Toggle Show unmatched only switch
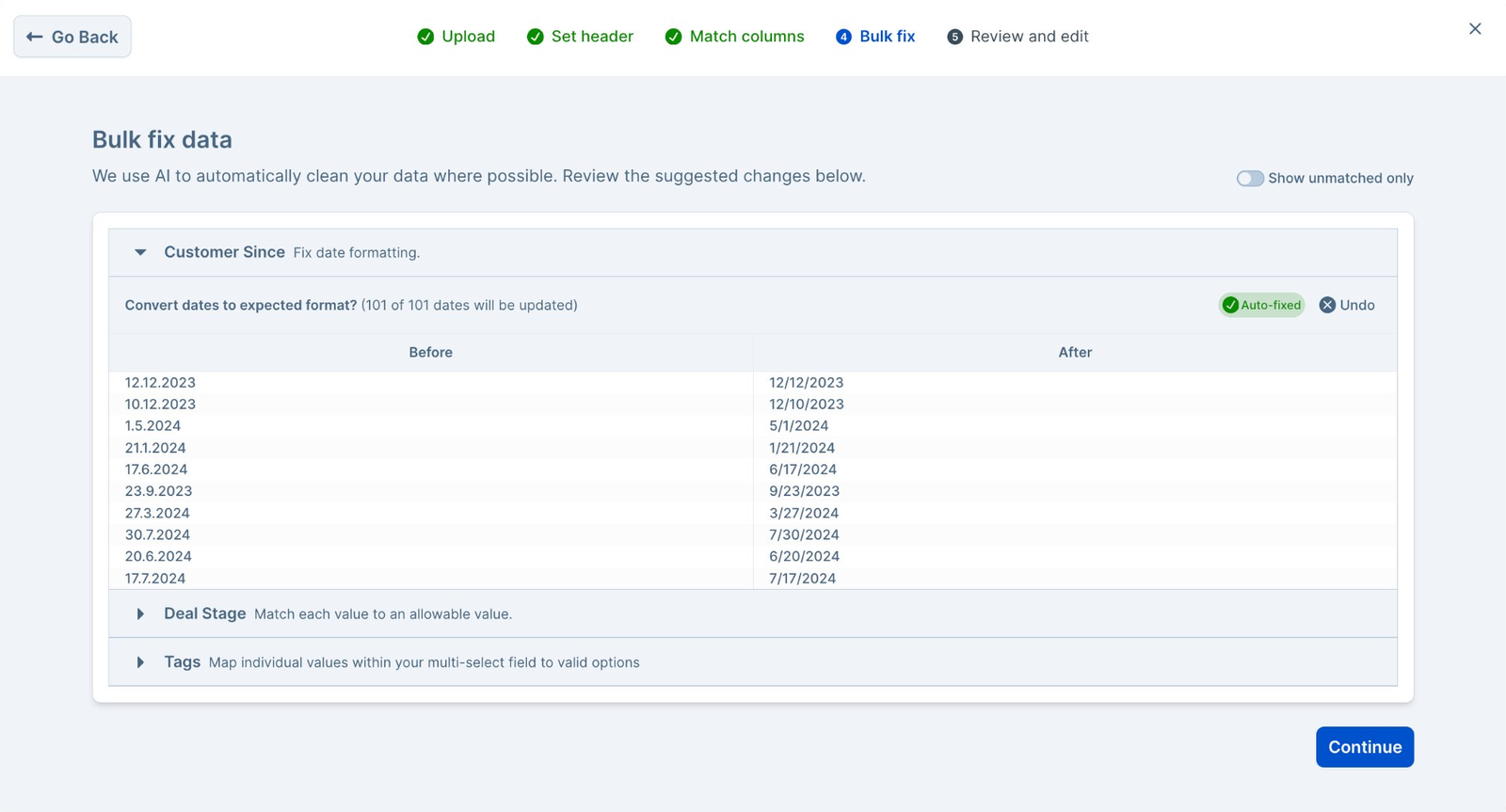This screenshot has width=1506, height=812. click(x=1250, y=179)
